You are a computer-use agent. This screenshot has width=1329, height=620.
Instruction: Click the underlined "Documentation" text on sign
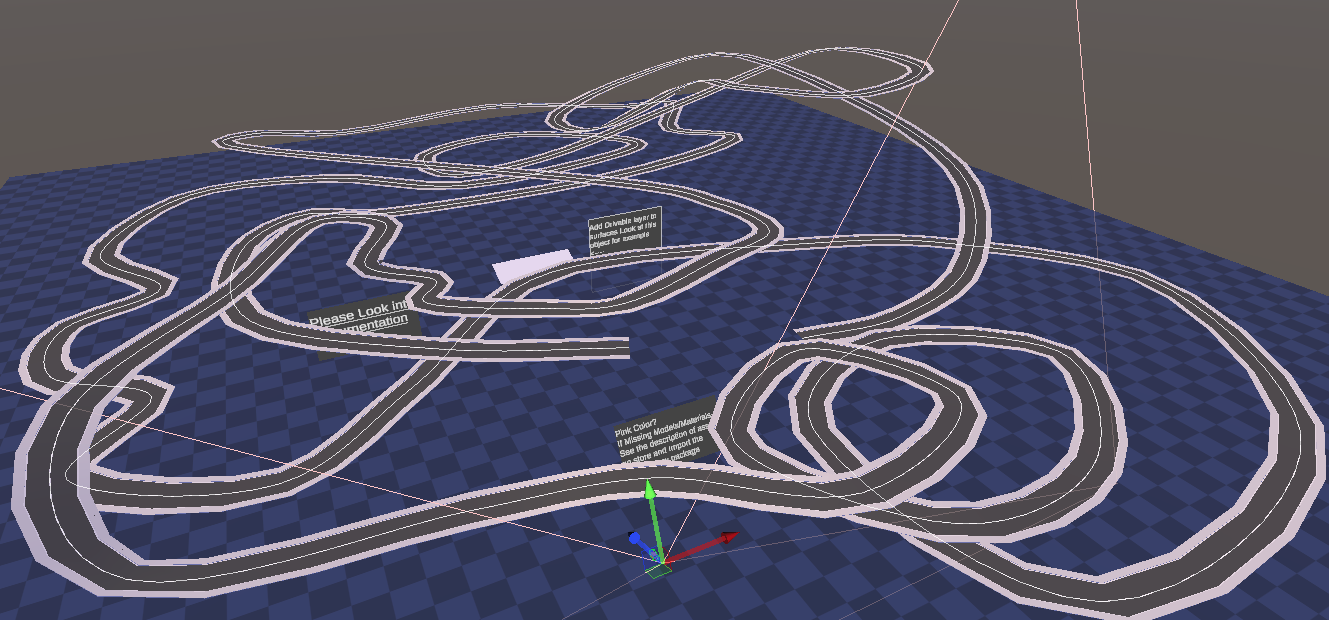362,324
